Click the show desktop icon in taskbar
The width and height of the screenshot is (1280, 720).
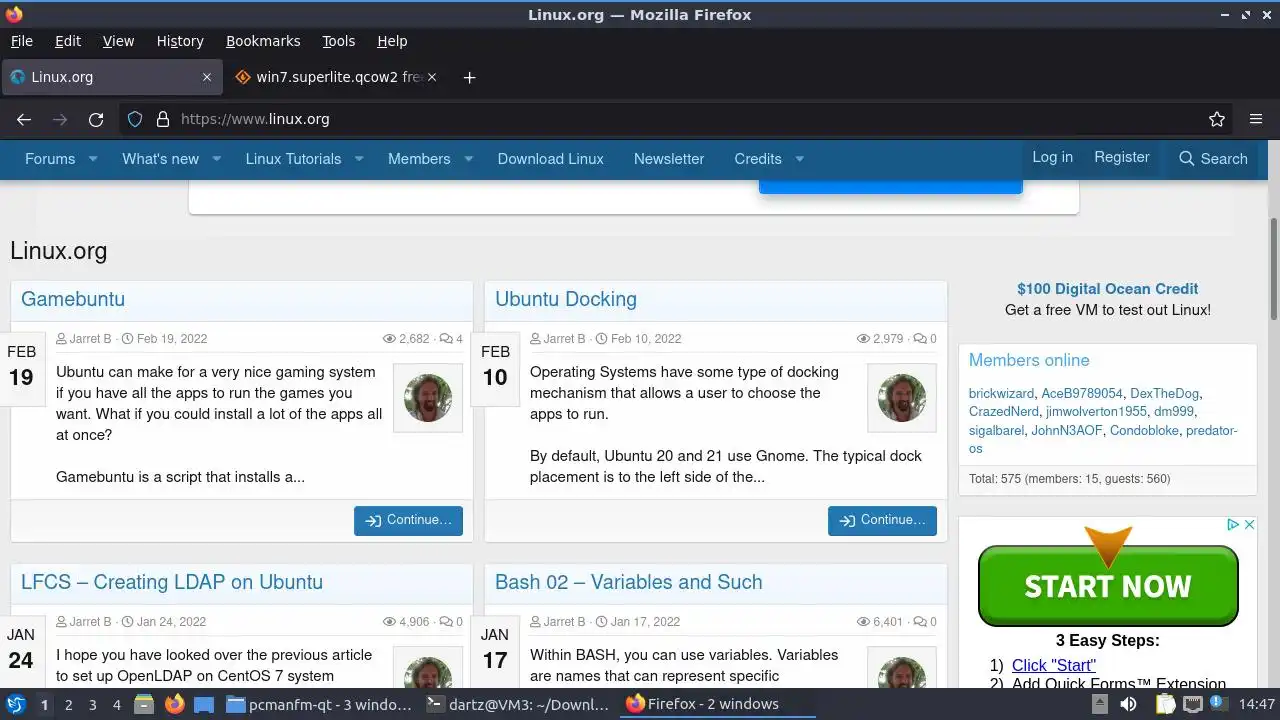tap(203, 704)
